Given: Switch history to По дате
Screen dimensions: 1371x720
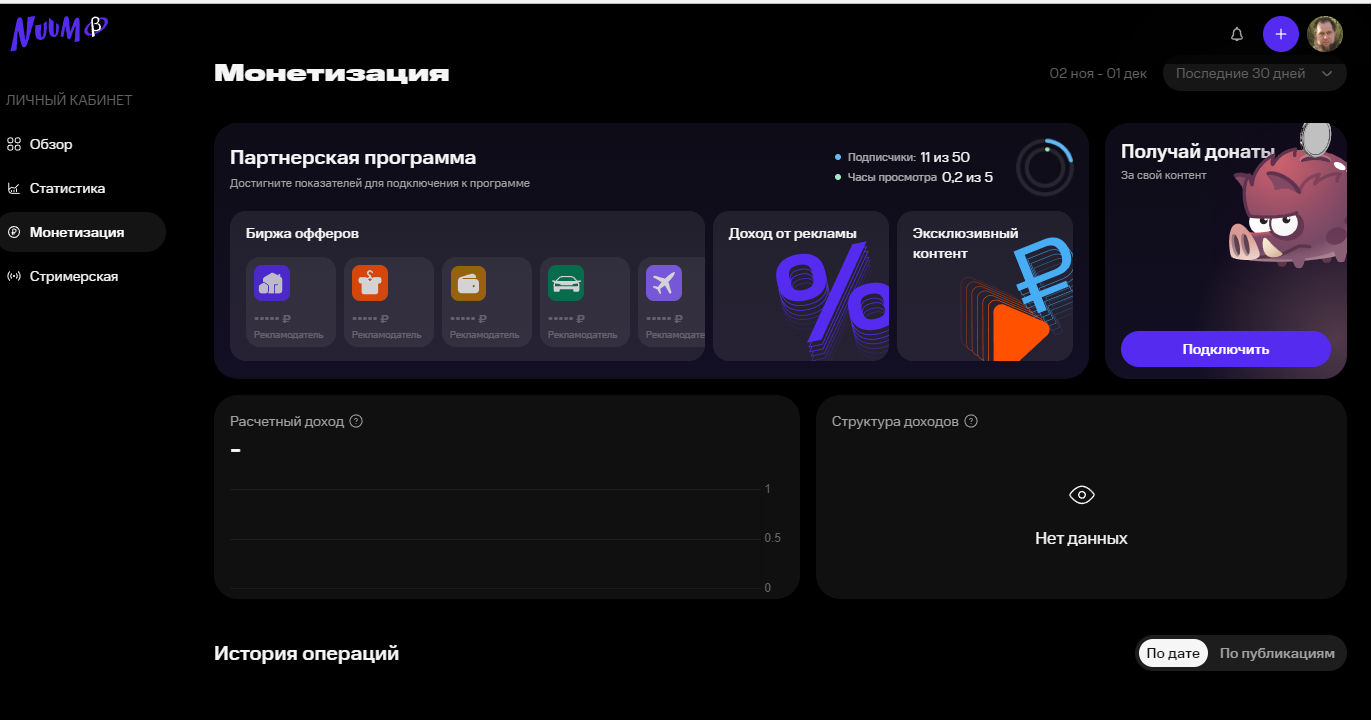Looking at the screenshot, I should (1172, 653).
